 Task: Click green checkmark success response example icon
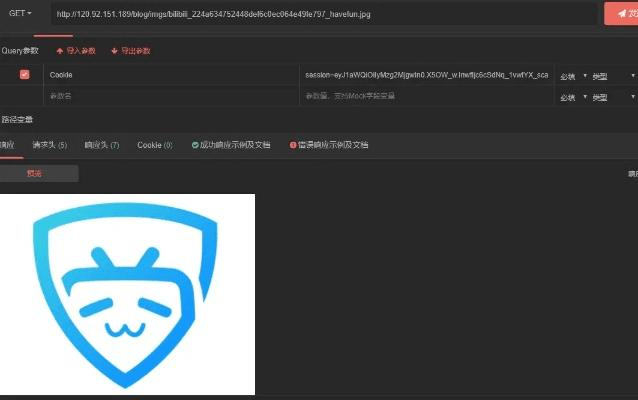195,145
